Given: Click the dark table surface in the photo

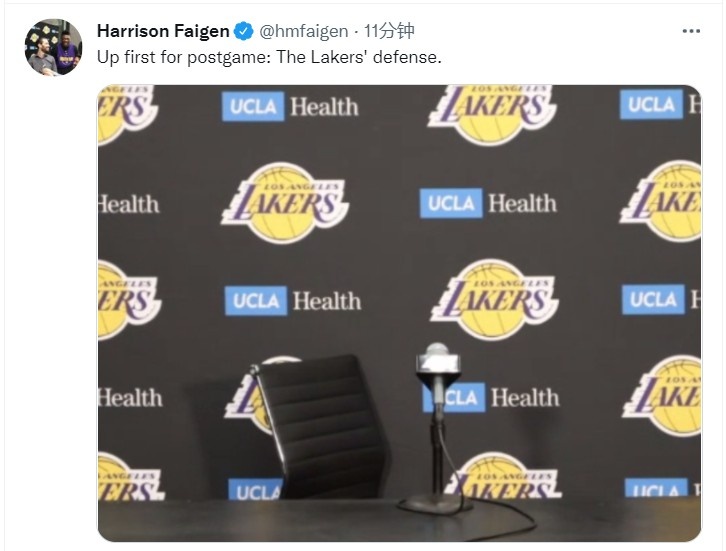Looking at the screenshot, I should click(399, 520).
